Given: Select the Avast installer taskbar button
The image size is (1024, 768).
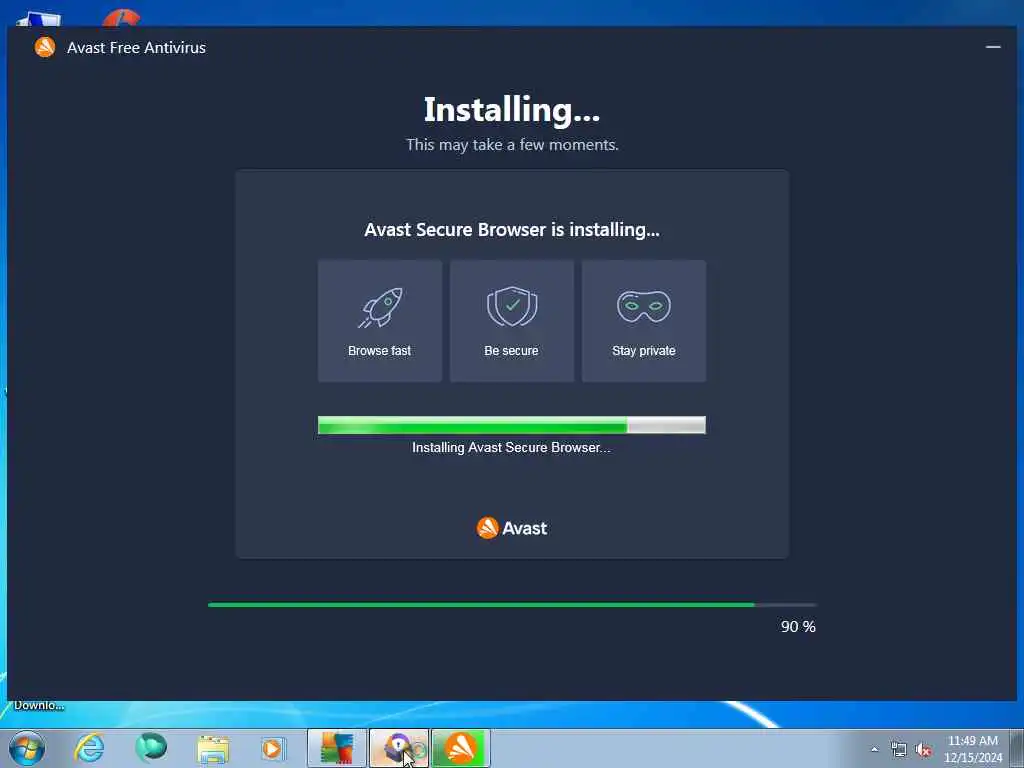Looking at the screenshot, I should [x=461, y=748].
